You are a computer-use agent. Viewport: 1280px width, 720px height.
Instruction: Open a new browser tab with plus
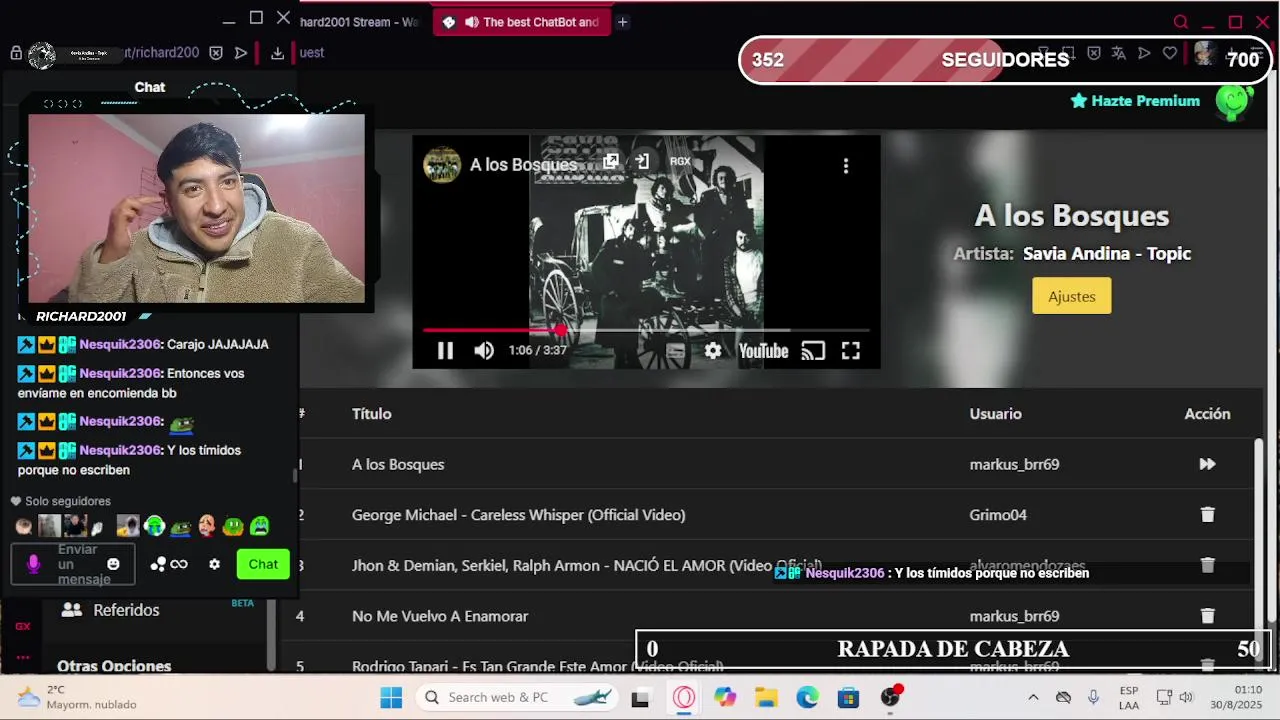pyautogui.click(x=622, y=22)
